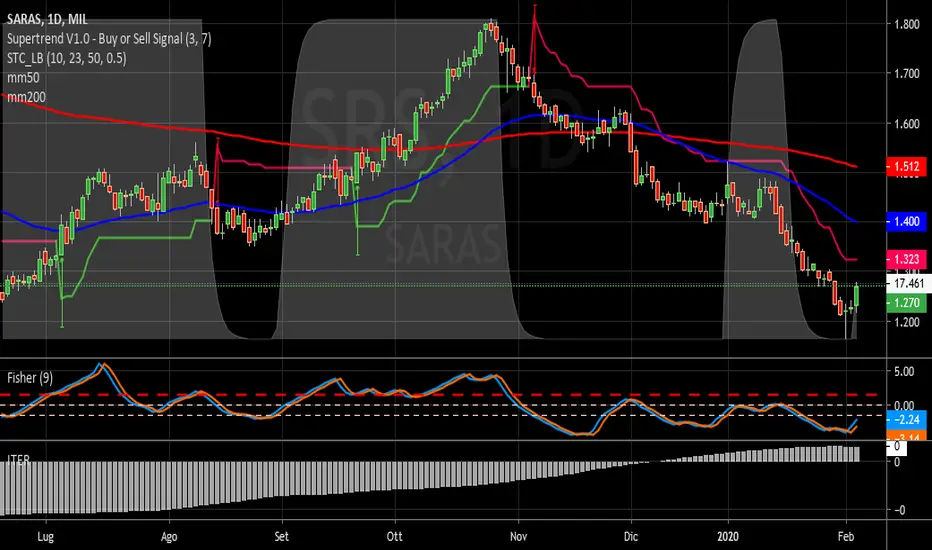
Task: Click the SARAS, 1D, MIL symbol title
Action: (x=47, y=19)
